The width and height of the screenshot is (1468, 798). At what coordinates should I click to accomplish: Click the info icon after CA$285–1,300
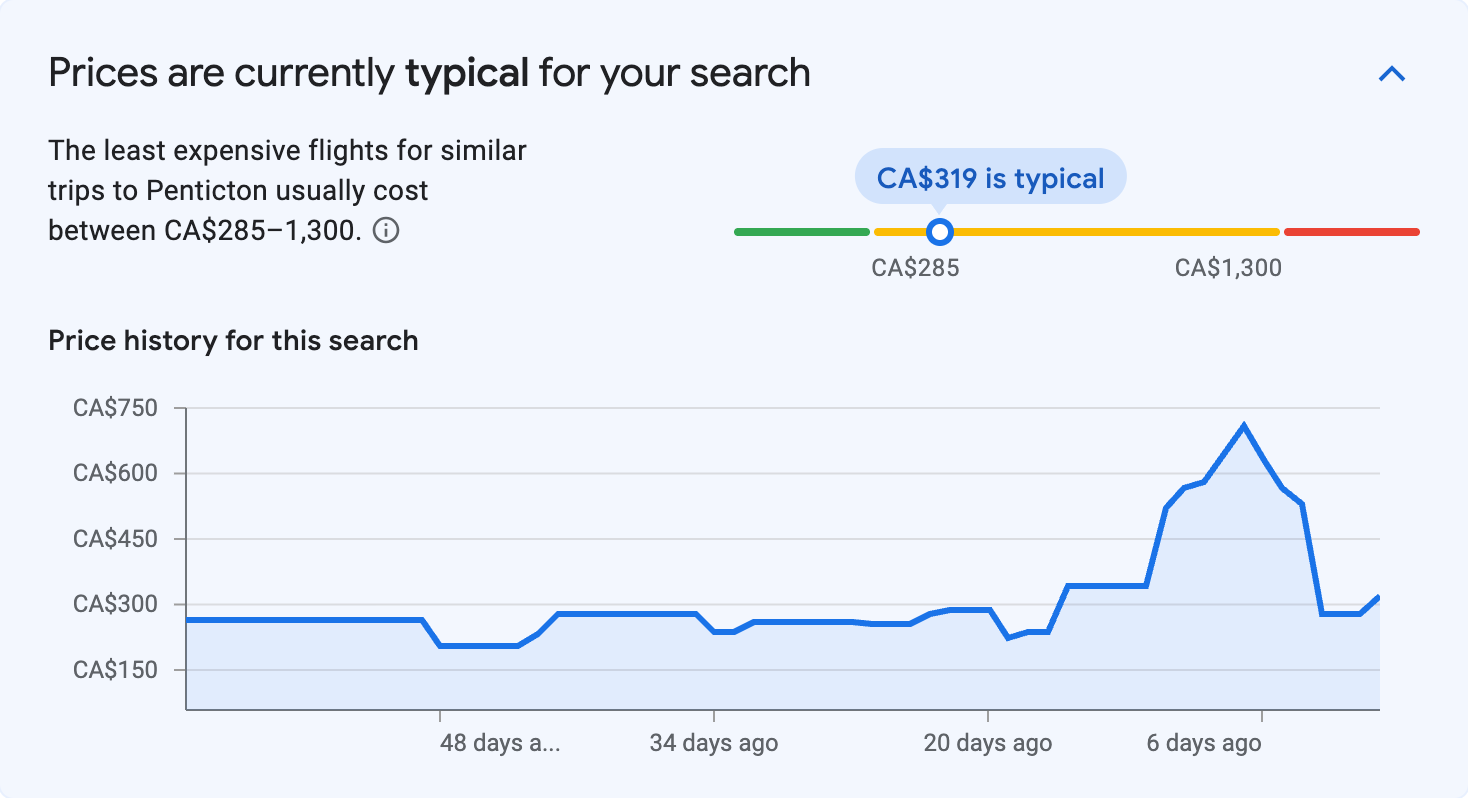pos(386,231)
